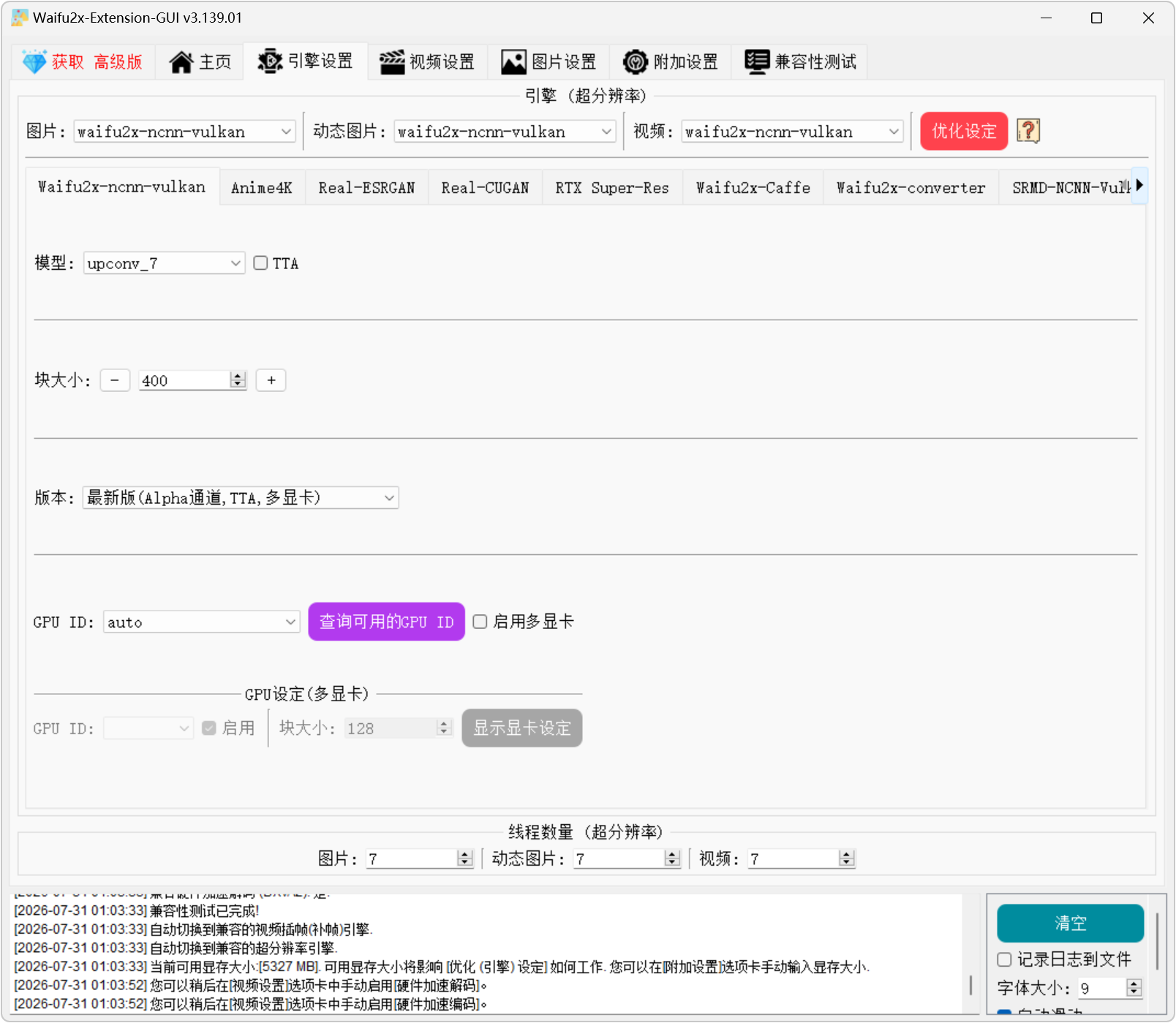Click log line about 硬件加速编码

tap(251, 1005)
